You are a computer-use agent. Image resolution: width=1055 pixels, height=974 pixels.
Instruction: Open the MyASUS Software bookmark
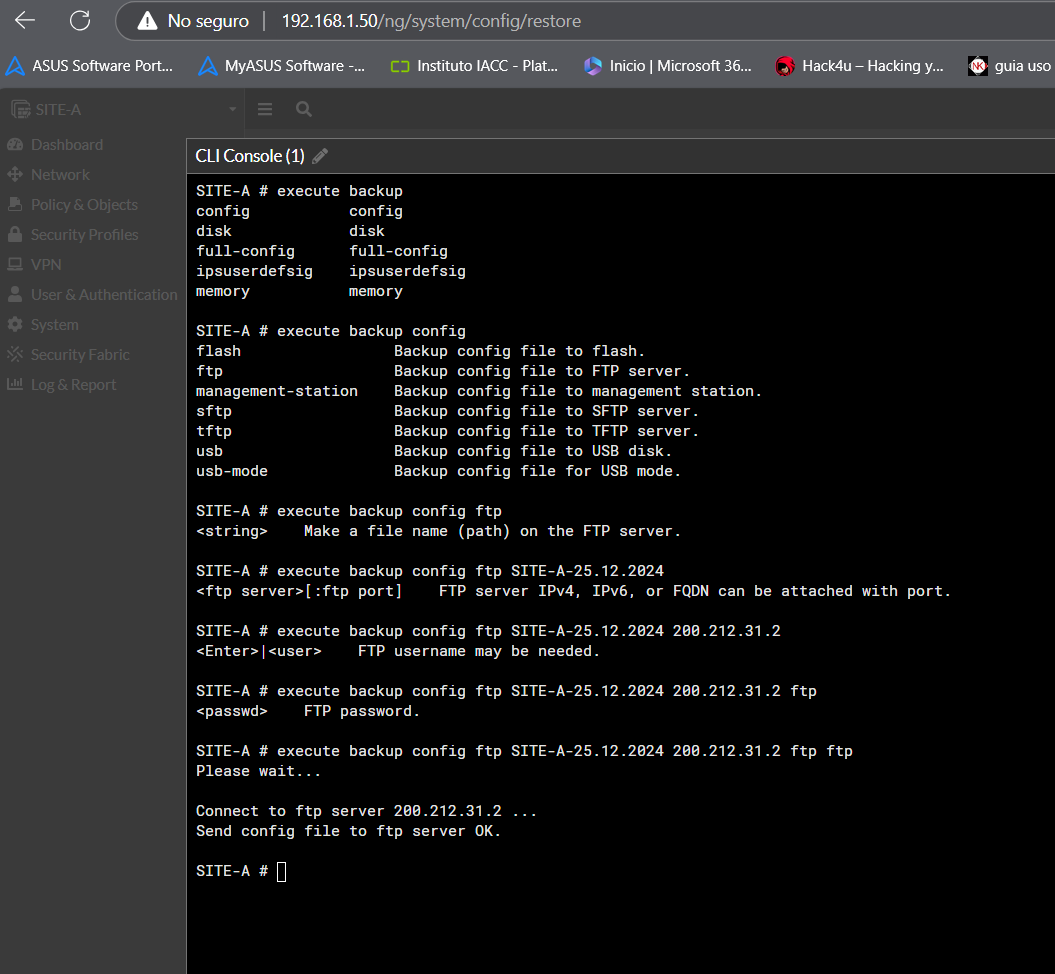(282, 66)
